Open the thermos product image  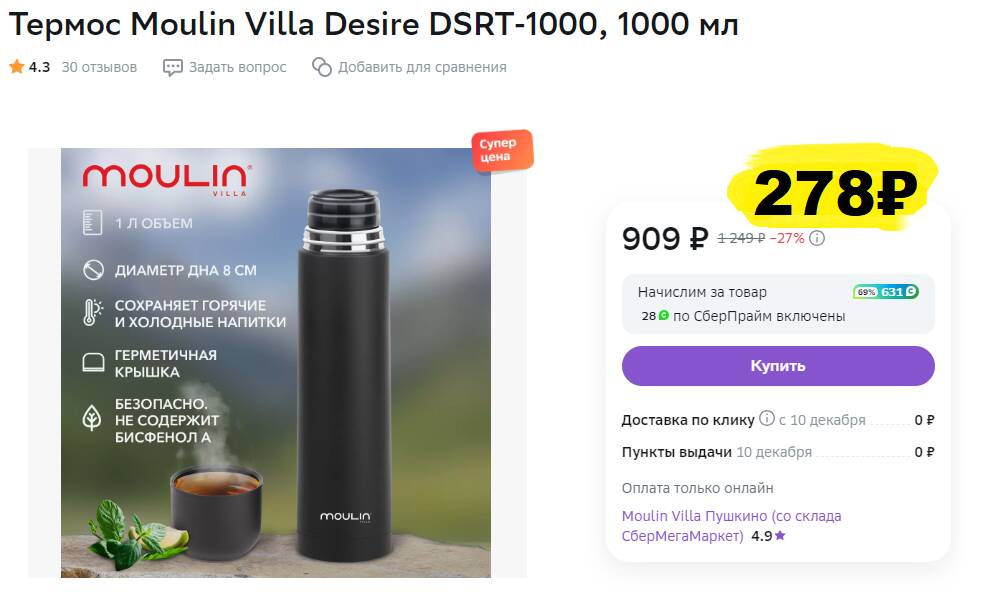[276, 363]
